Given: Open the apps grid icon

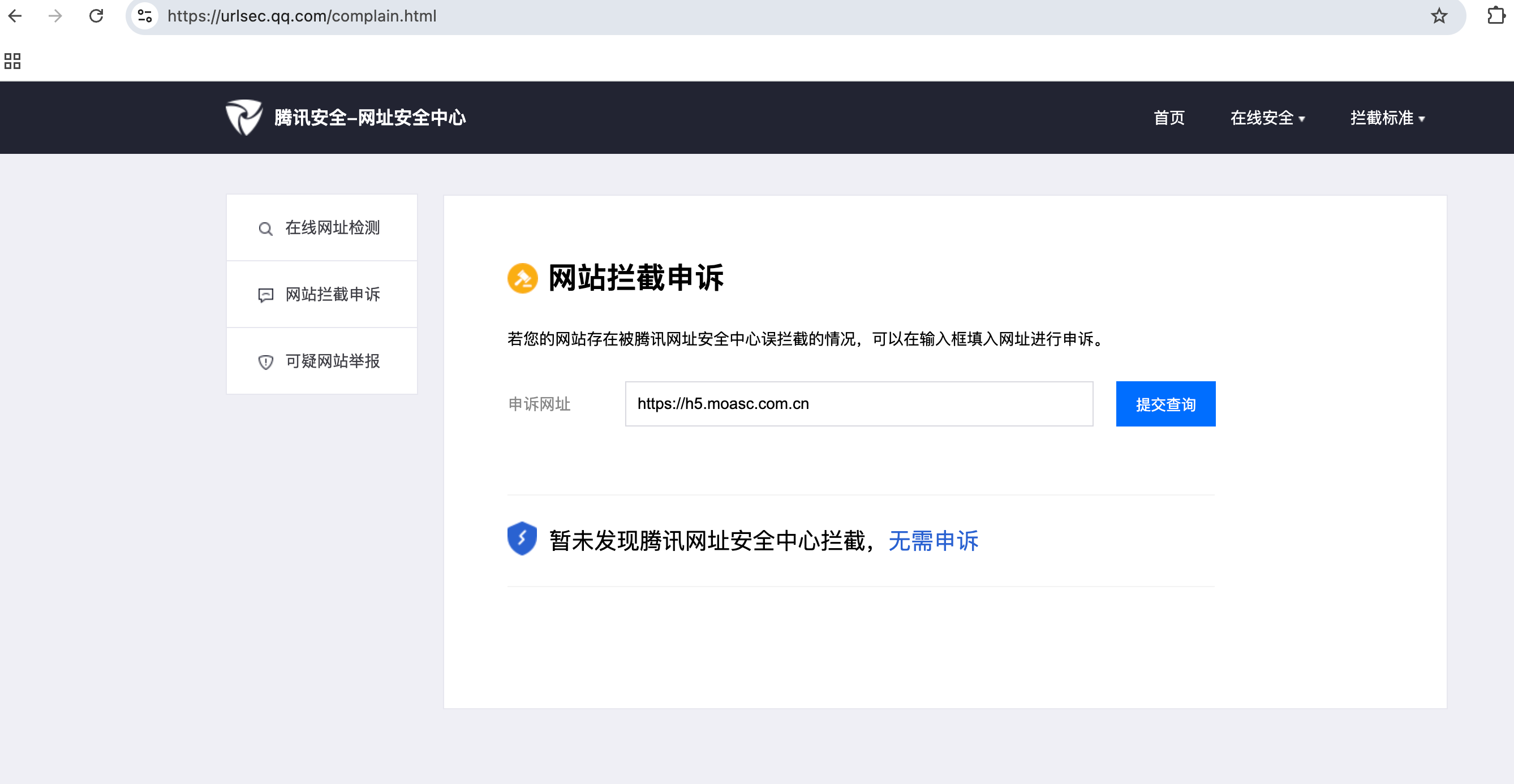Looking at the screenshot, I should coord(12,61).
